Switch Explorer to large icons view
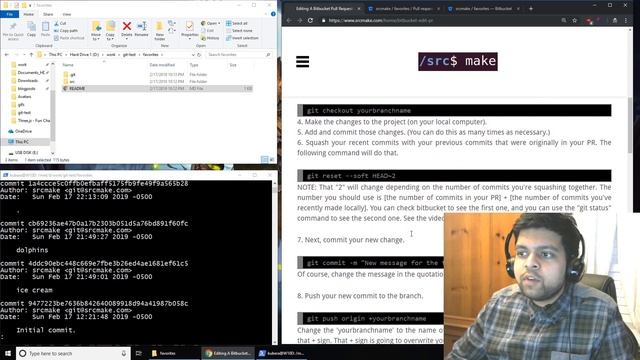 272,160
